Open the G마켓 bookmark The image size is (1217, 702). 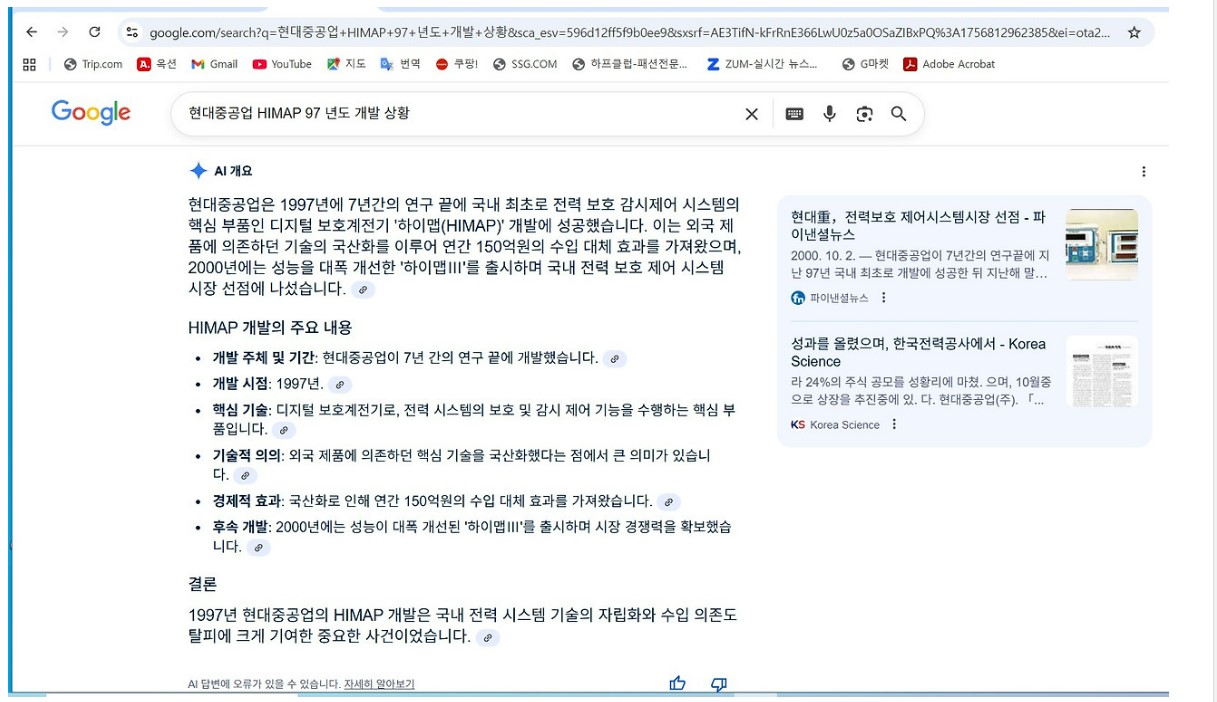pos(866,64)
